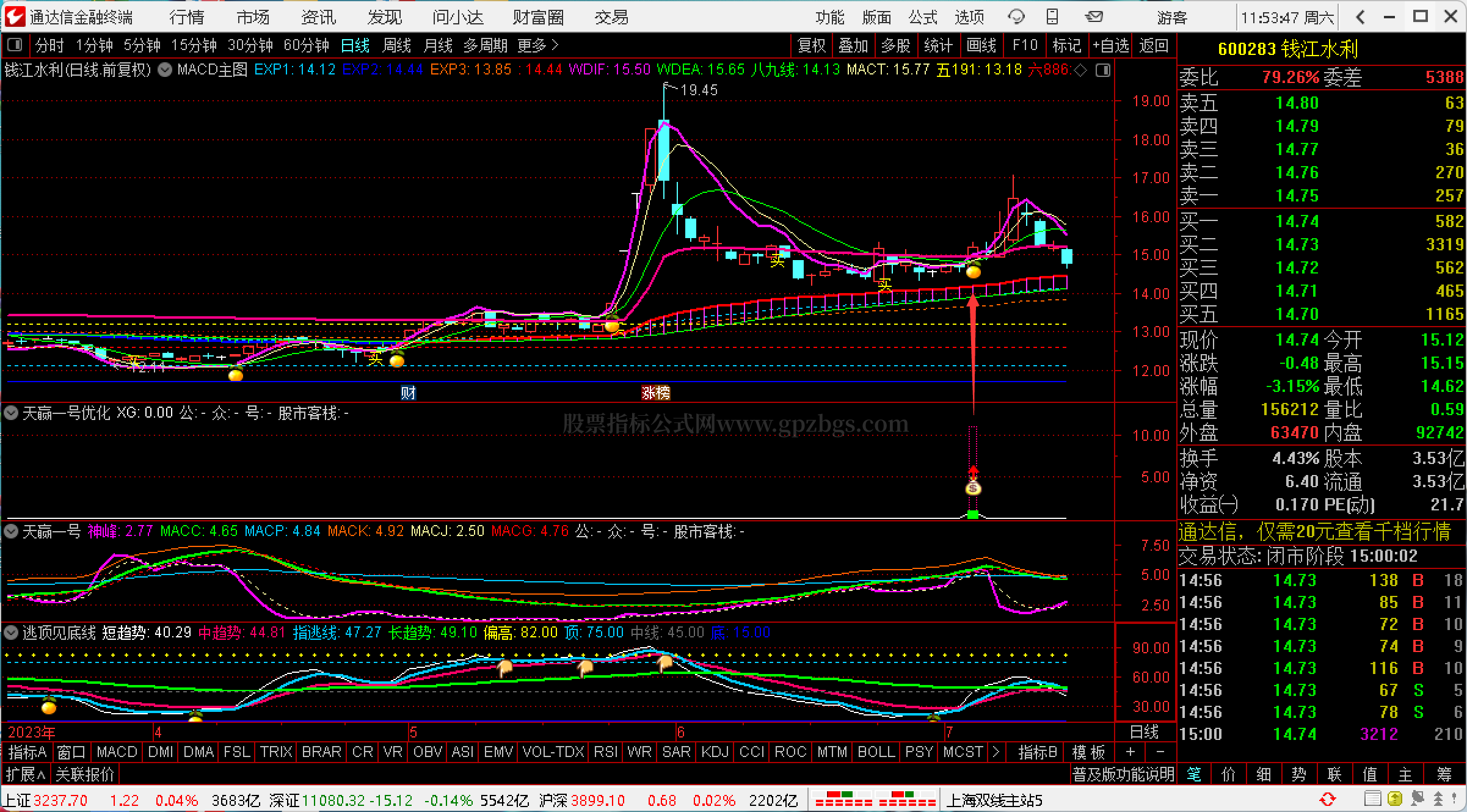Click the yellow coin icon in status bar
The image size is (1467, 812).
point(1394,799)
